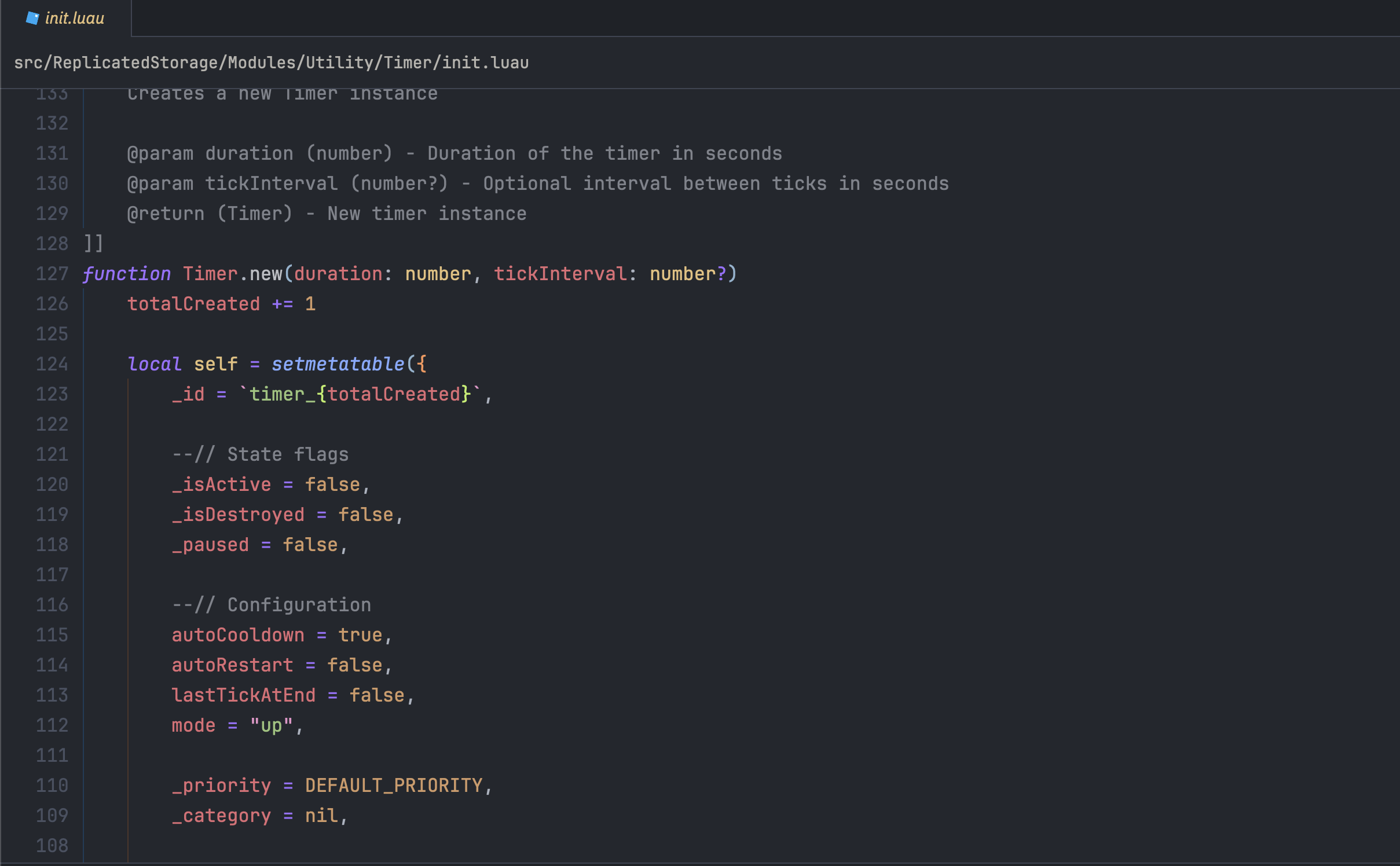Click the '_isDestroyed' field
The width and height of the screenshot is (1400, 866).
[239, 515]
